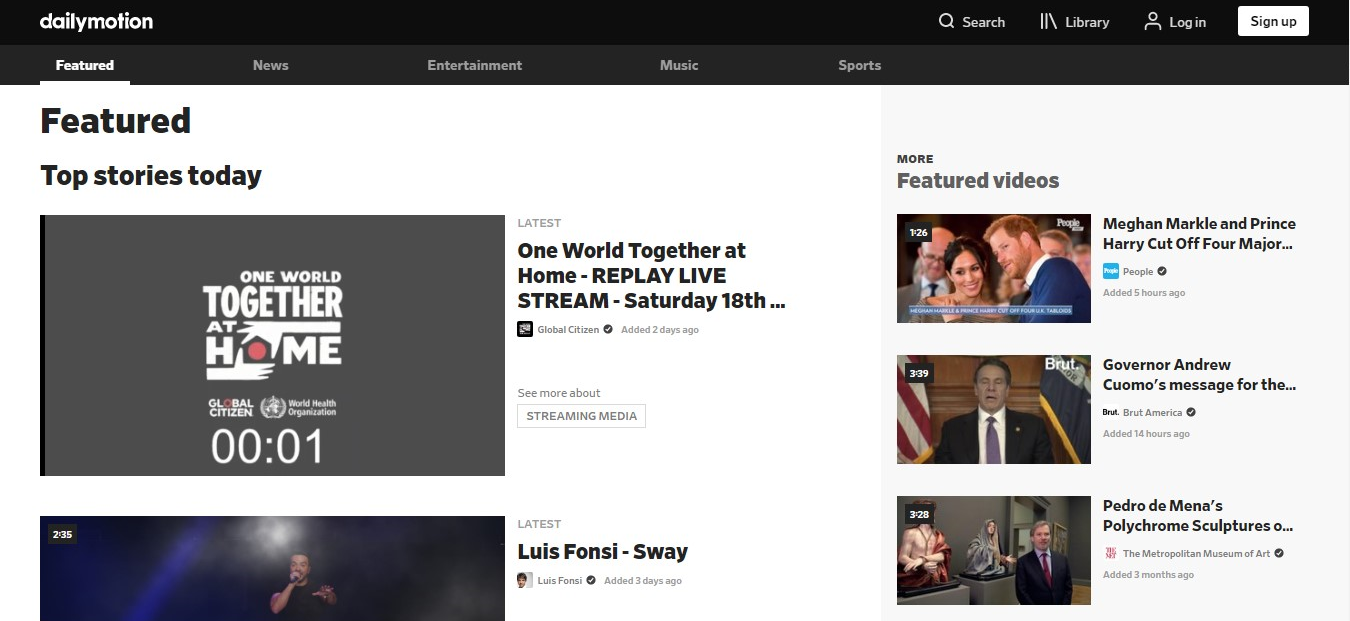1350x621 pixels.
Task: Click the Sign up button
Action: pos(1273,21)
